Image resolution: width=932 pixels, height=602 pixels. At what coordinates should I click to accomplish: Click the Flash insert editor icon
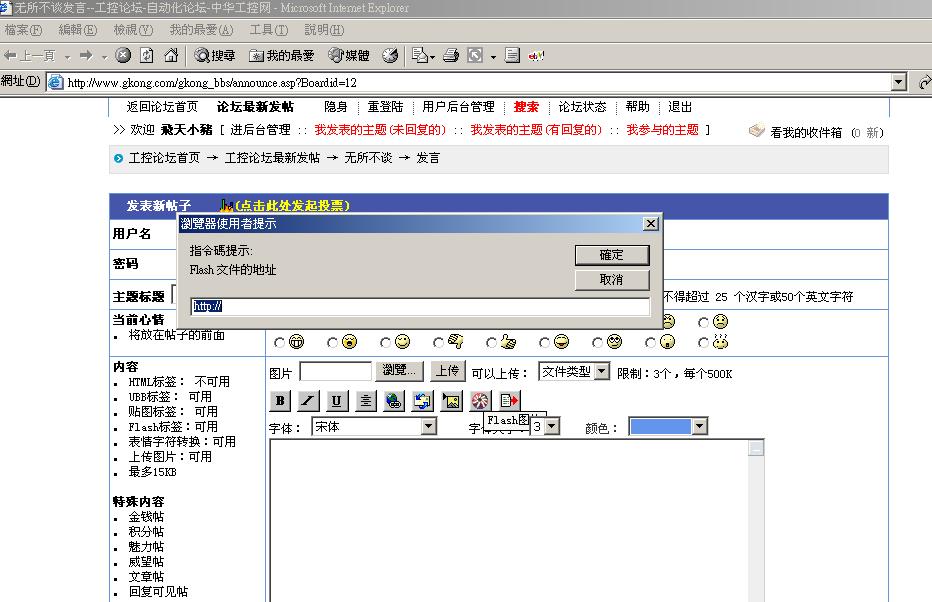click(480, 401)
